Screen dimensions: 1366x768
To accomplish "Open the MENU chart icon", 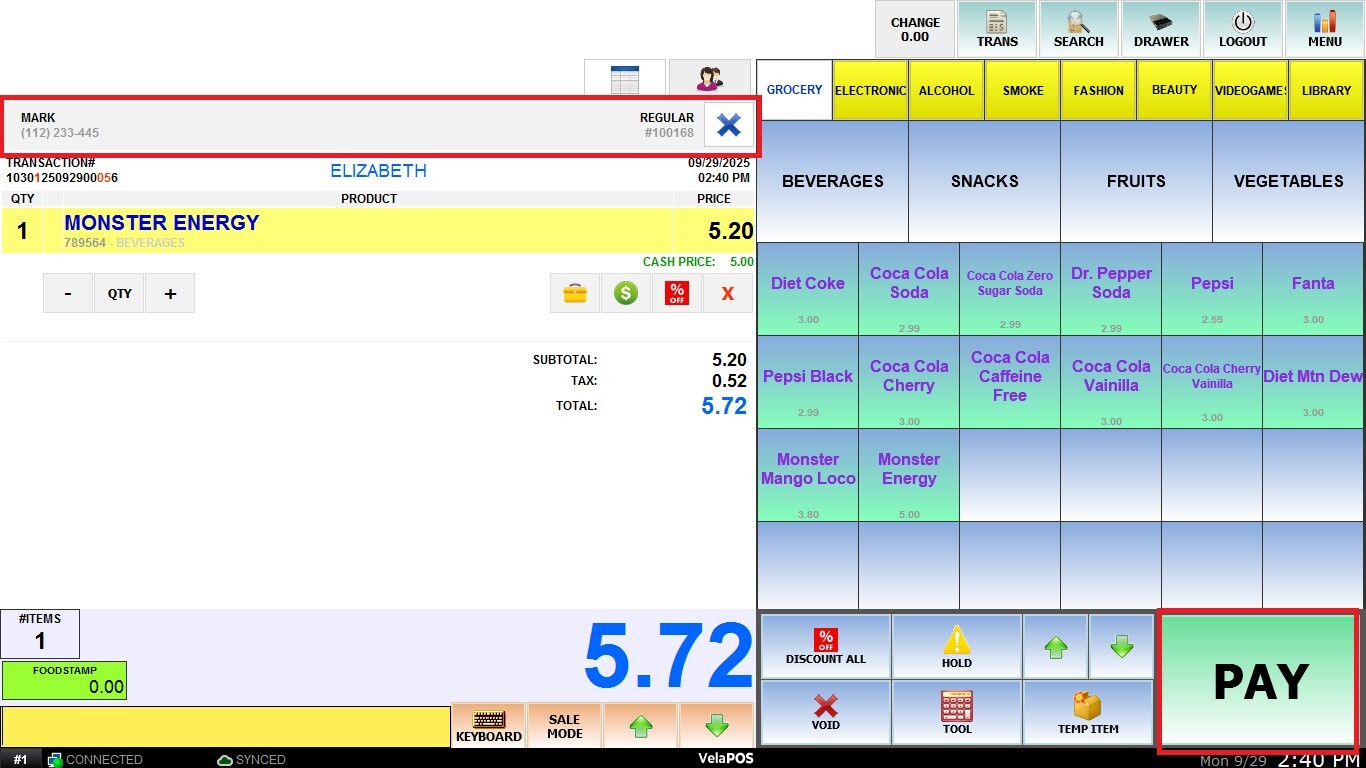I will coord(1325,29).
